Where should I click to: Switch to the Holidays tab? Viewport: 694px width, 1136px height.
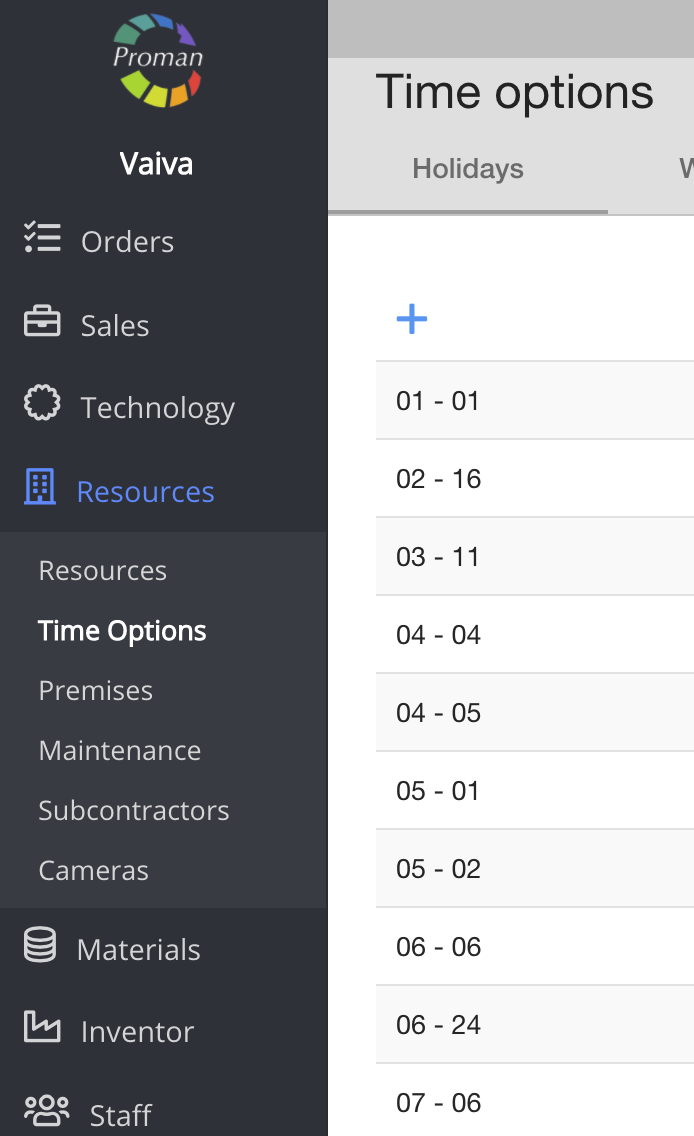468,169
